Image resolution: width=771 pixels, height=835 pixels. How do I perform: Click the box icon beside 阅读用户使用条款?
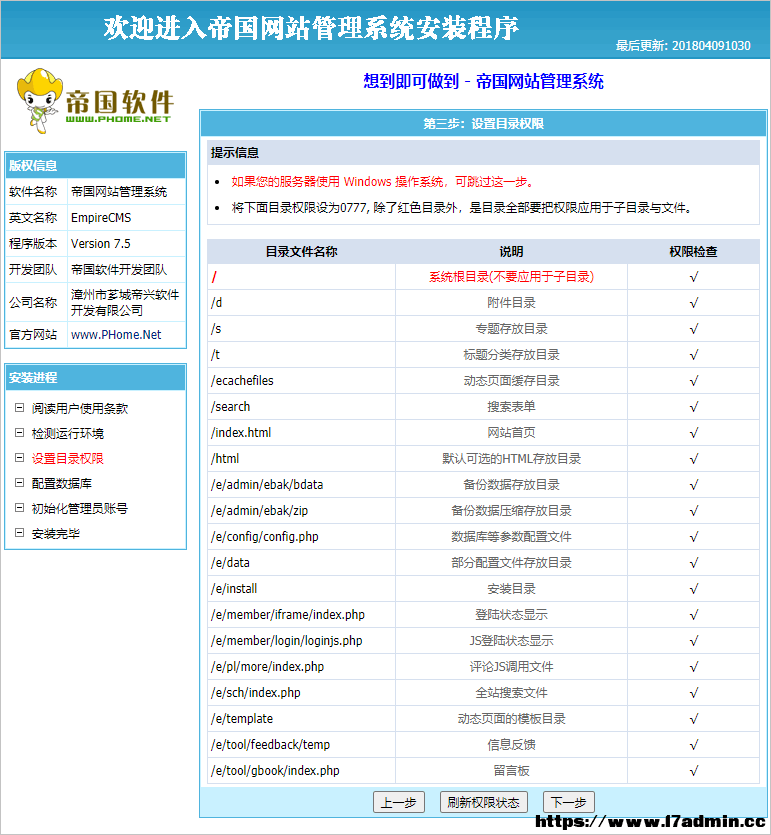[20, 407]
